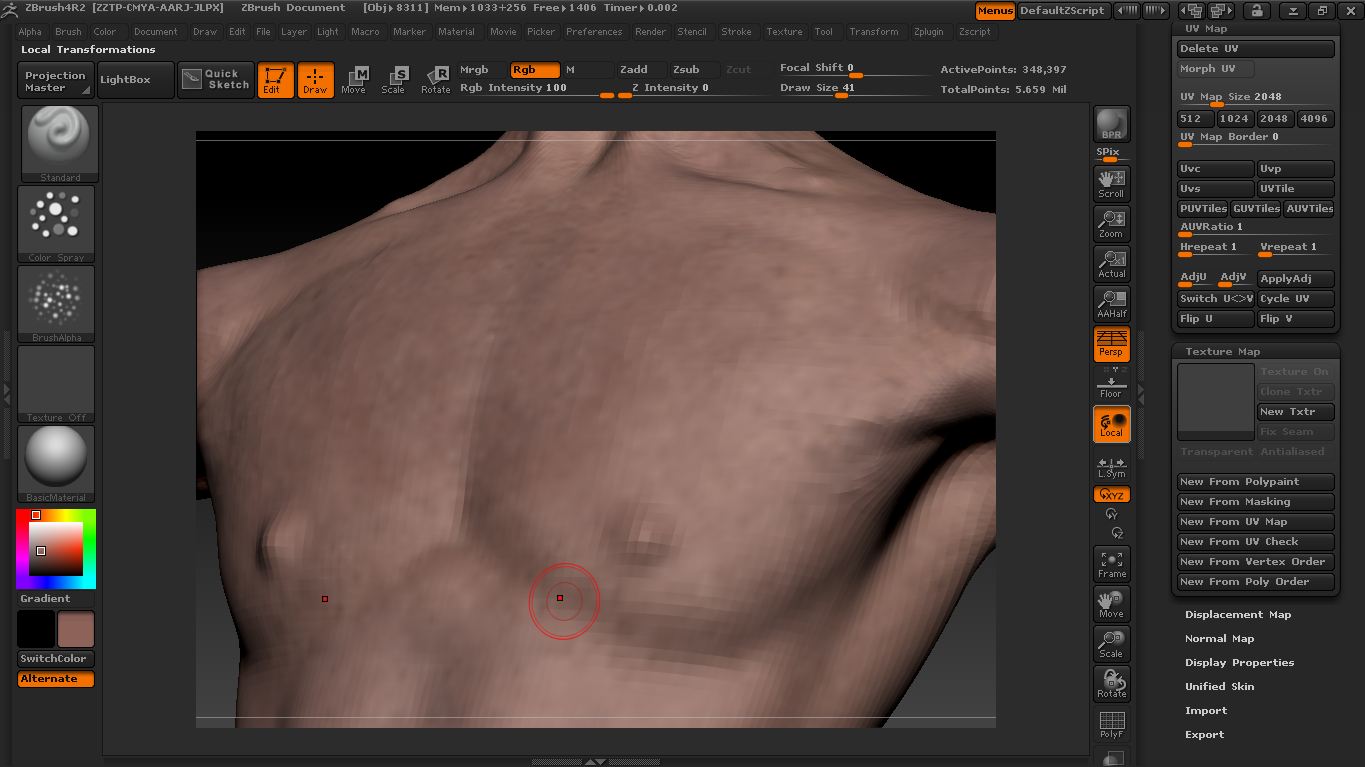The image size is (1365, 767).
Task: Disable the Rgb paint mode
Action: point(534,70)
